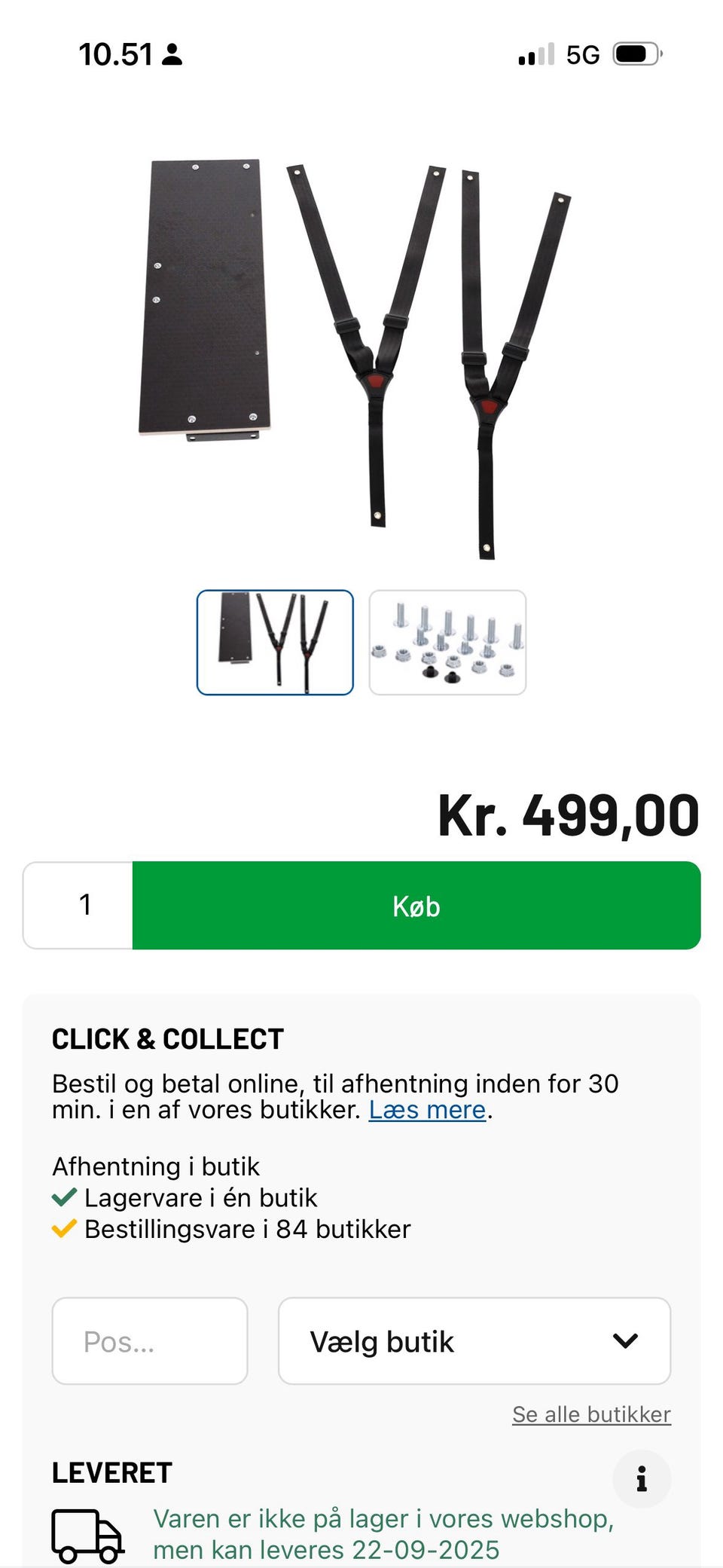Follow the Se alle butikker link

click(x=591, y=1414)
